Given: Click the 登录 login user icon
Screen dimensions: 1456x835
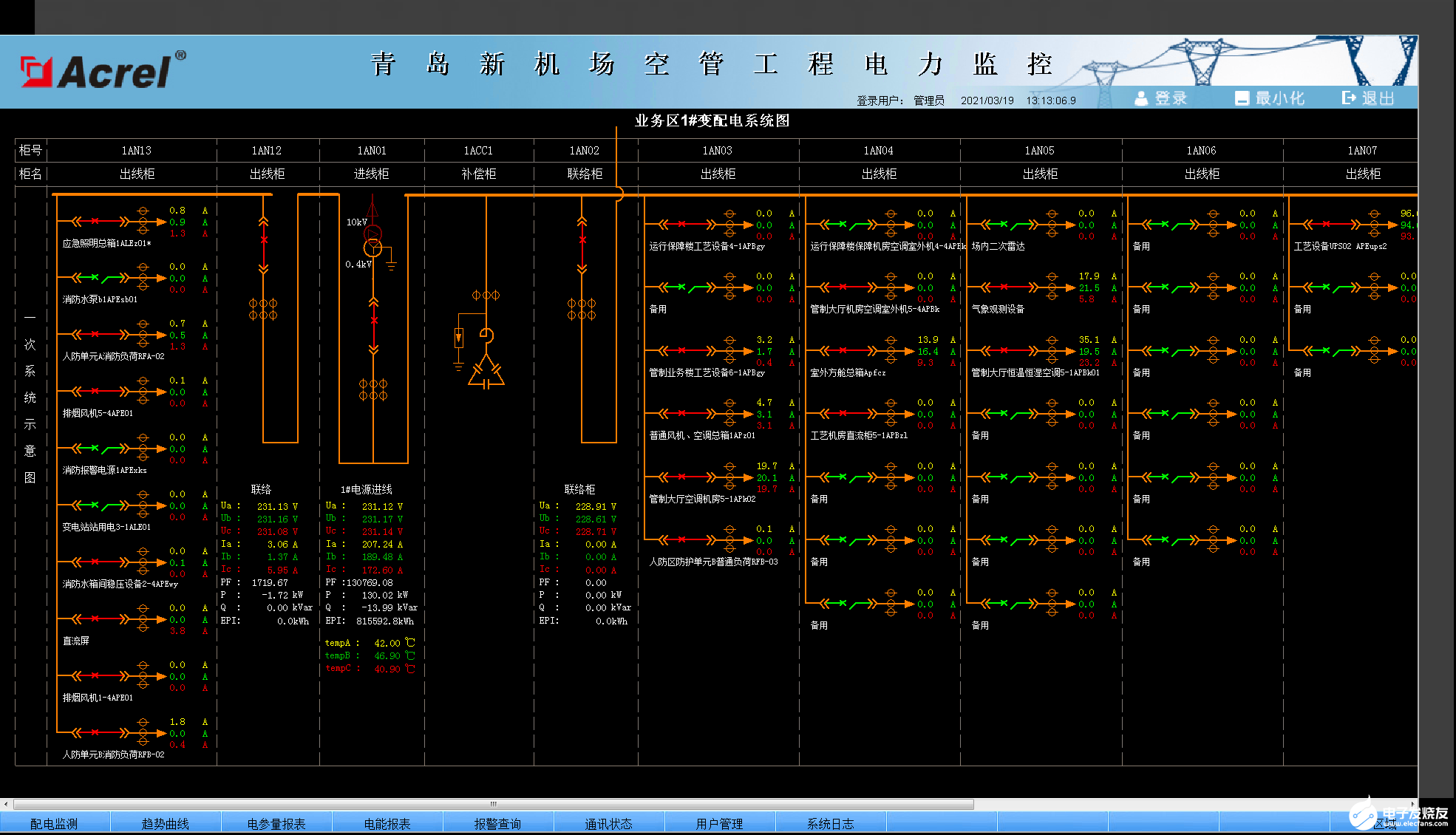Looking at the screenshot, I should [1141, 98].
